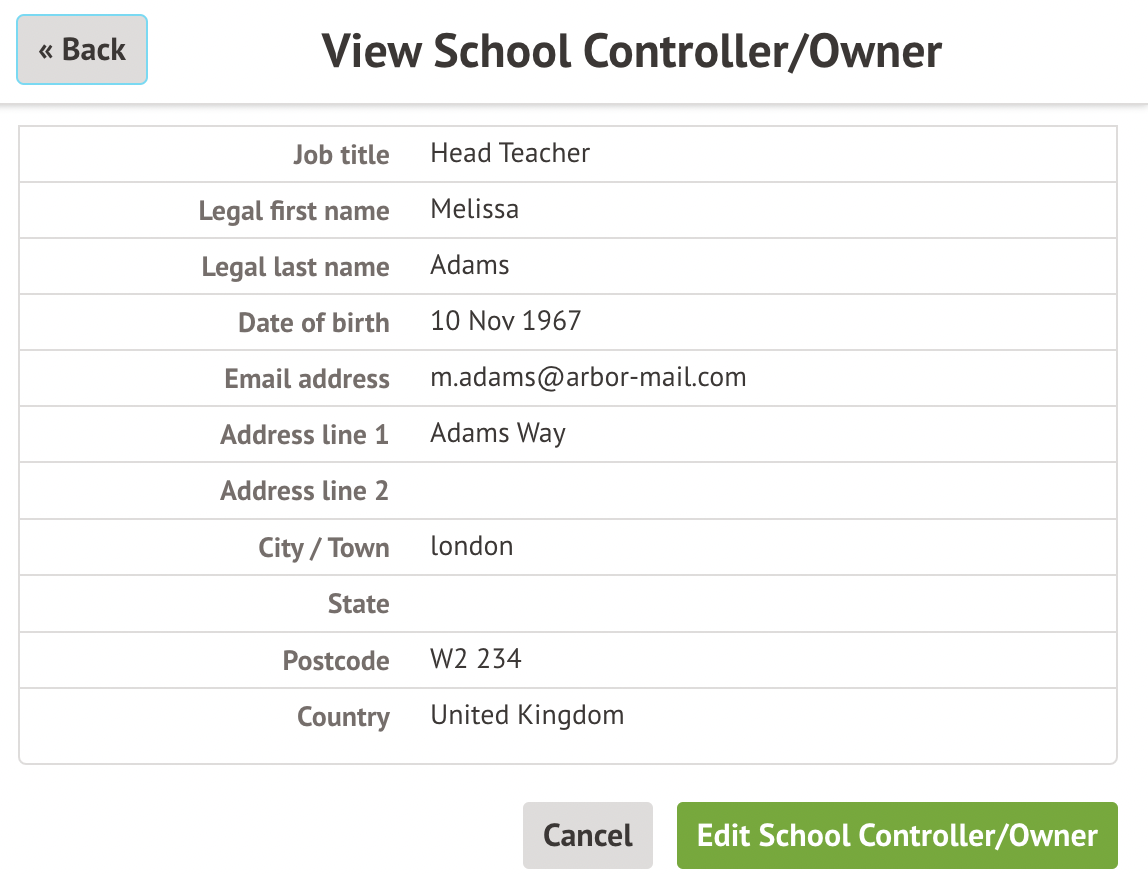Click the m.adams@arbor-mail.com email value
This screenshot has width=1148, height=874.
(x=588, y=377)
